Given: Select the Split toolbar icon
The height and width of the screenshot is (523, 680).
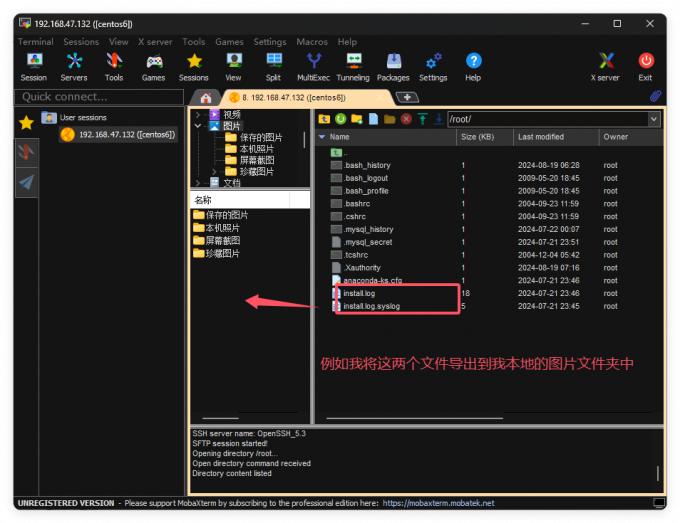Looking at the screenshot, I should (274, 67).
